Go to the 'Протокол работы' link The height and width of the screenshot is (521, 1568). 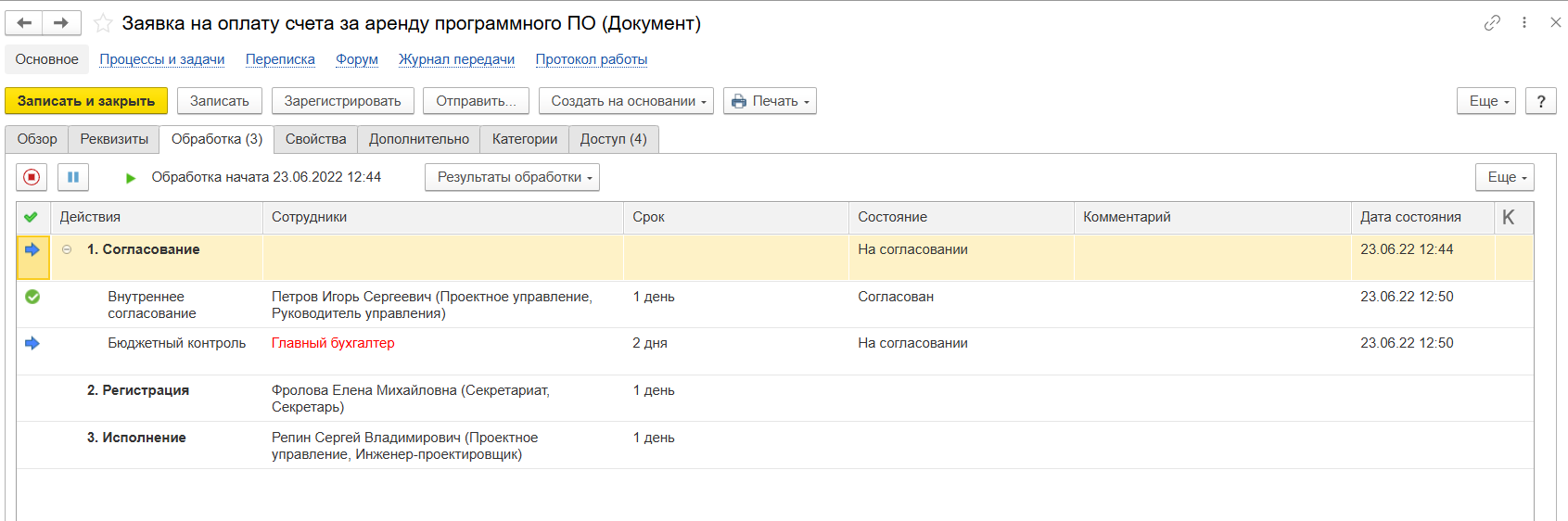591,59
